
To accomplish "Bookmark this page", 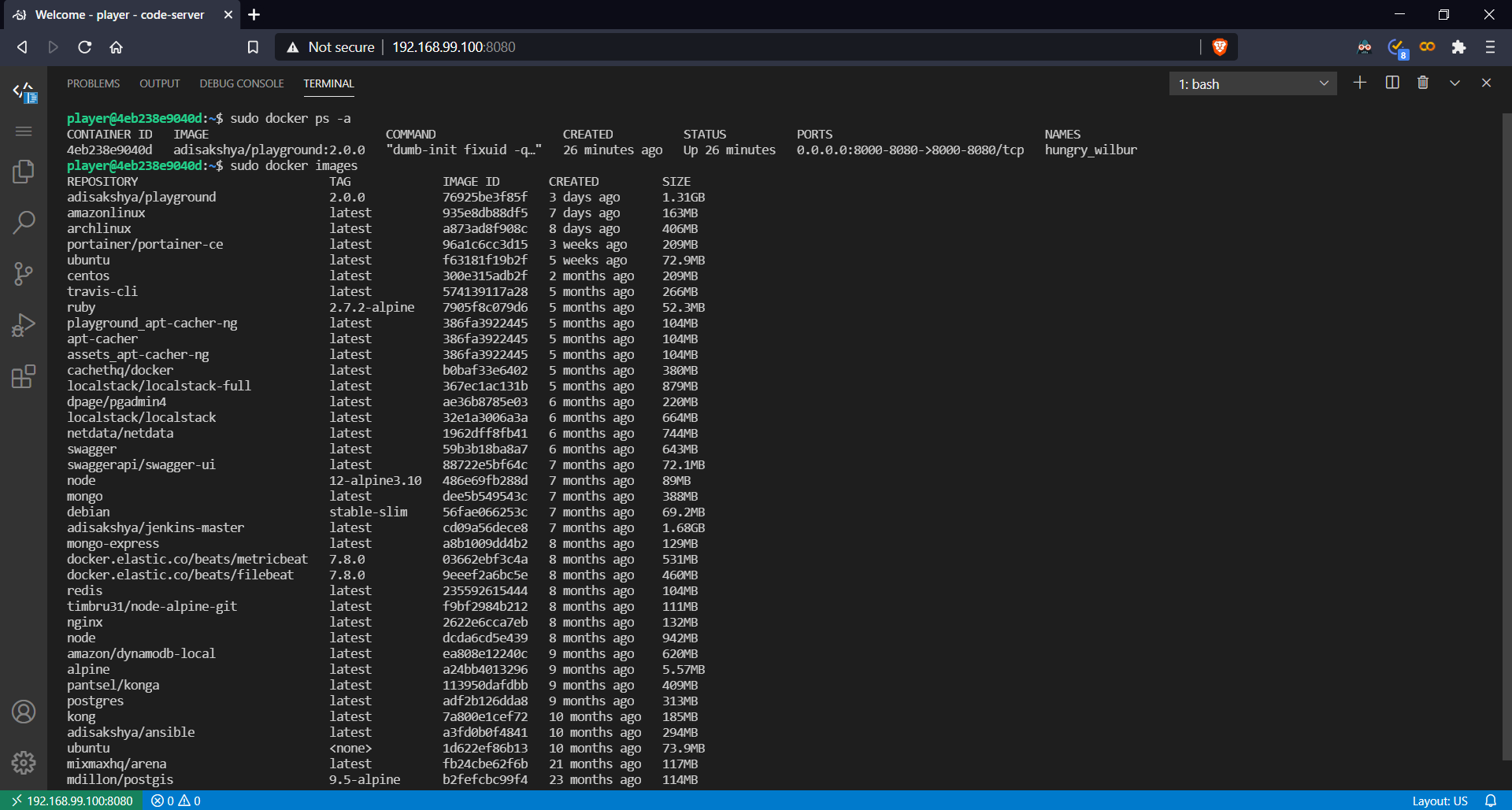I will click(x=253, y=47).
